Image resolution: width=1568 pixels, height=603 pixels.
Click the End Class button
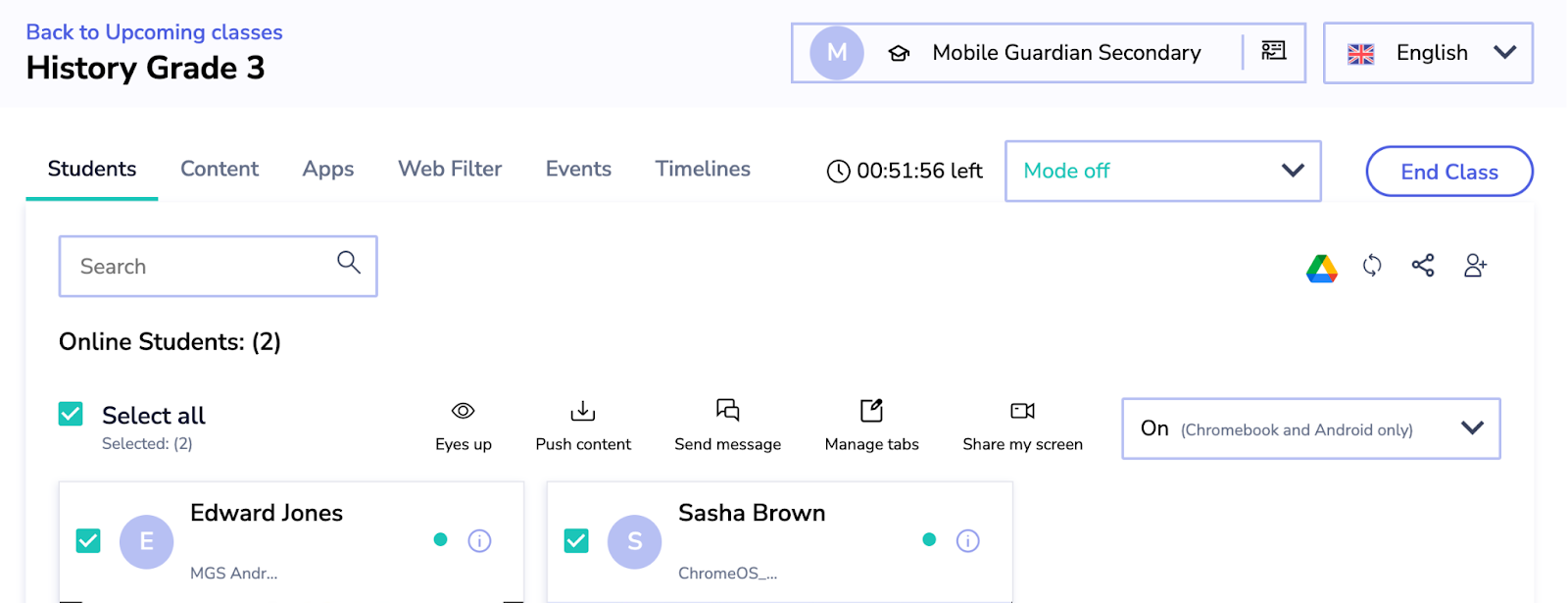click(x=1448, y=172)
